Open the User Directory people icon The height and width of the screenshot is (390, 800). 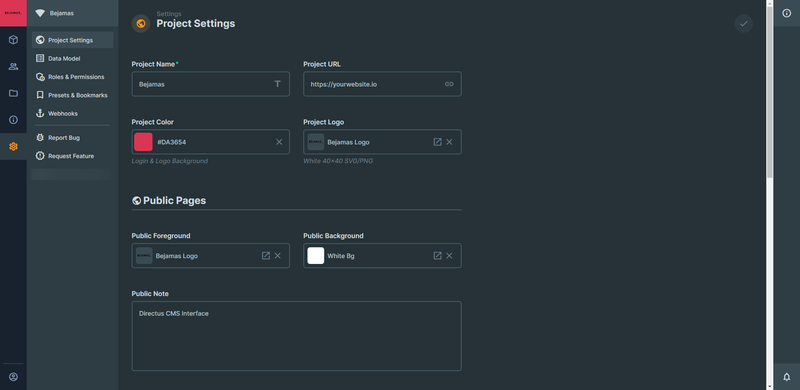pos(13,66)
